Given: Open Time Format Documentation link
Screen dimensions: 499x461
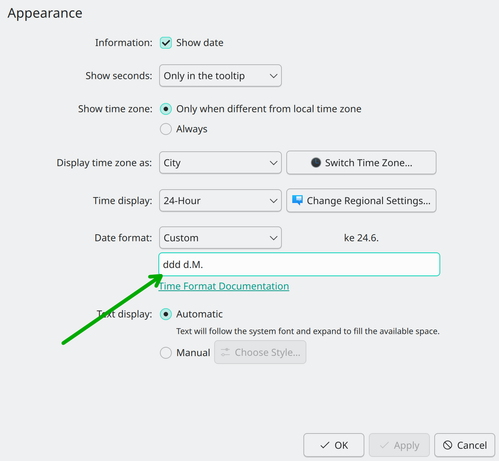Looking at the screenshot, I should point(224,286).
